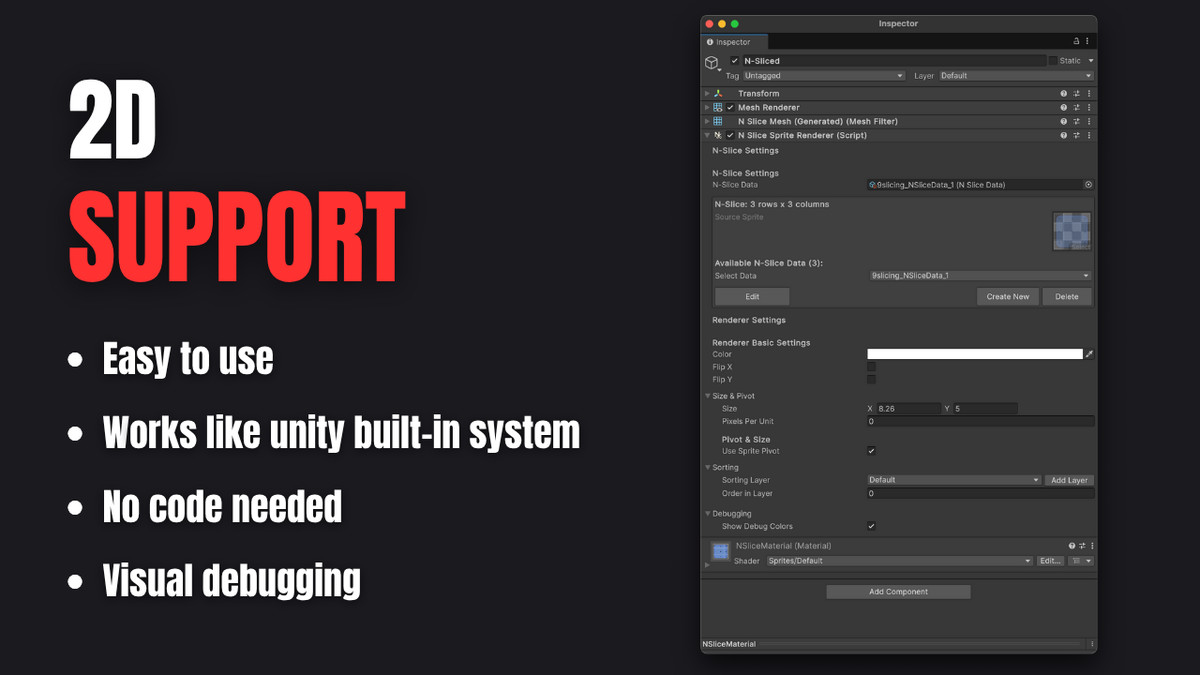Click the N Slice Mesh filter icon

718,121
